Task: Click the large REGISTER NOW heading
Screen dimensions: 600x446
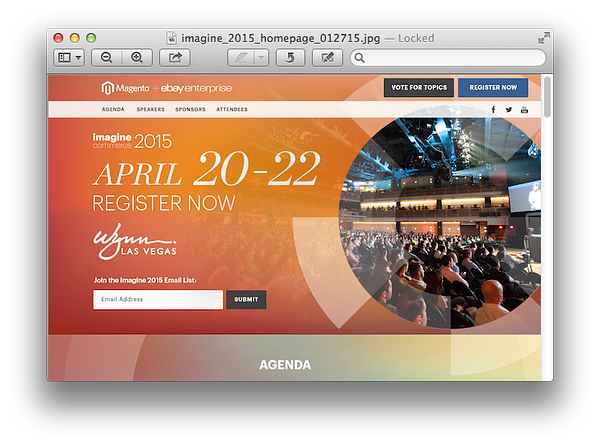Action: pos(164,203)
